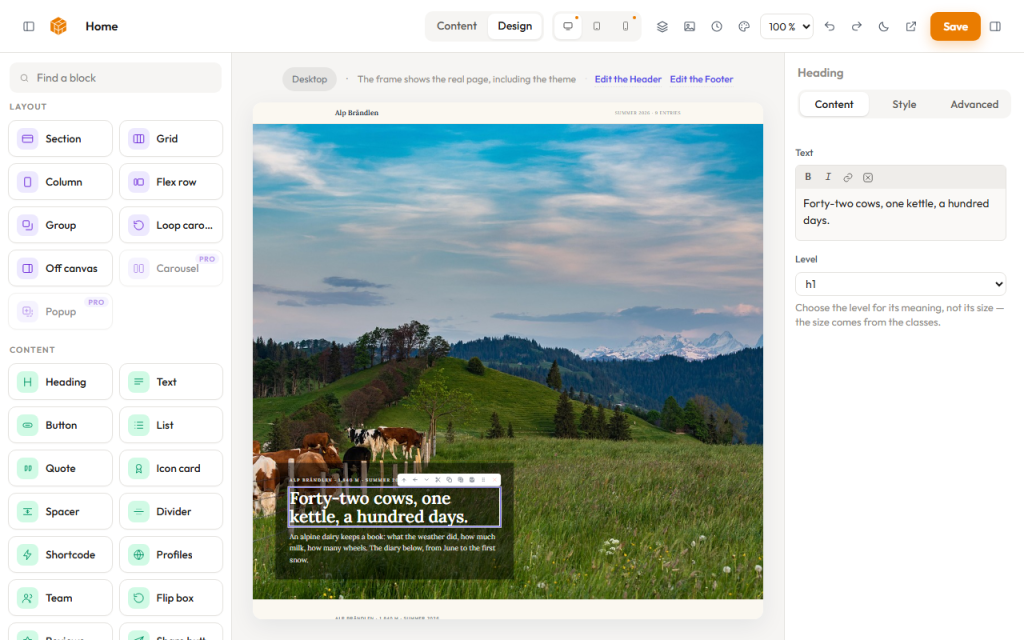This screenshot has height=640, width=1024.
Task: Add a Quote block
Action: [x=60, y=468]
